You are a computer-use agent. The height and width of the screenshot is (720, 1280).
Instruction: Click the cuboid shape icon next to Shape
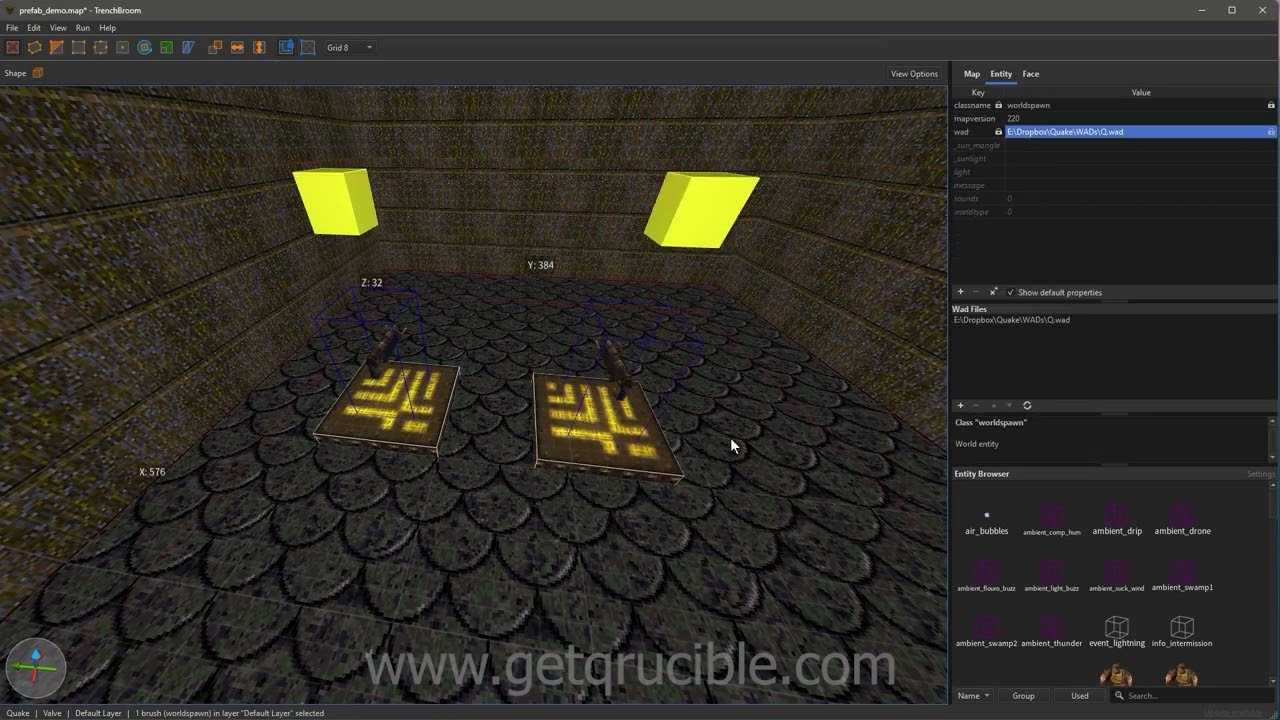38,73
